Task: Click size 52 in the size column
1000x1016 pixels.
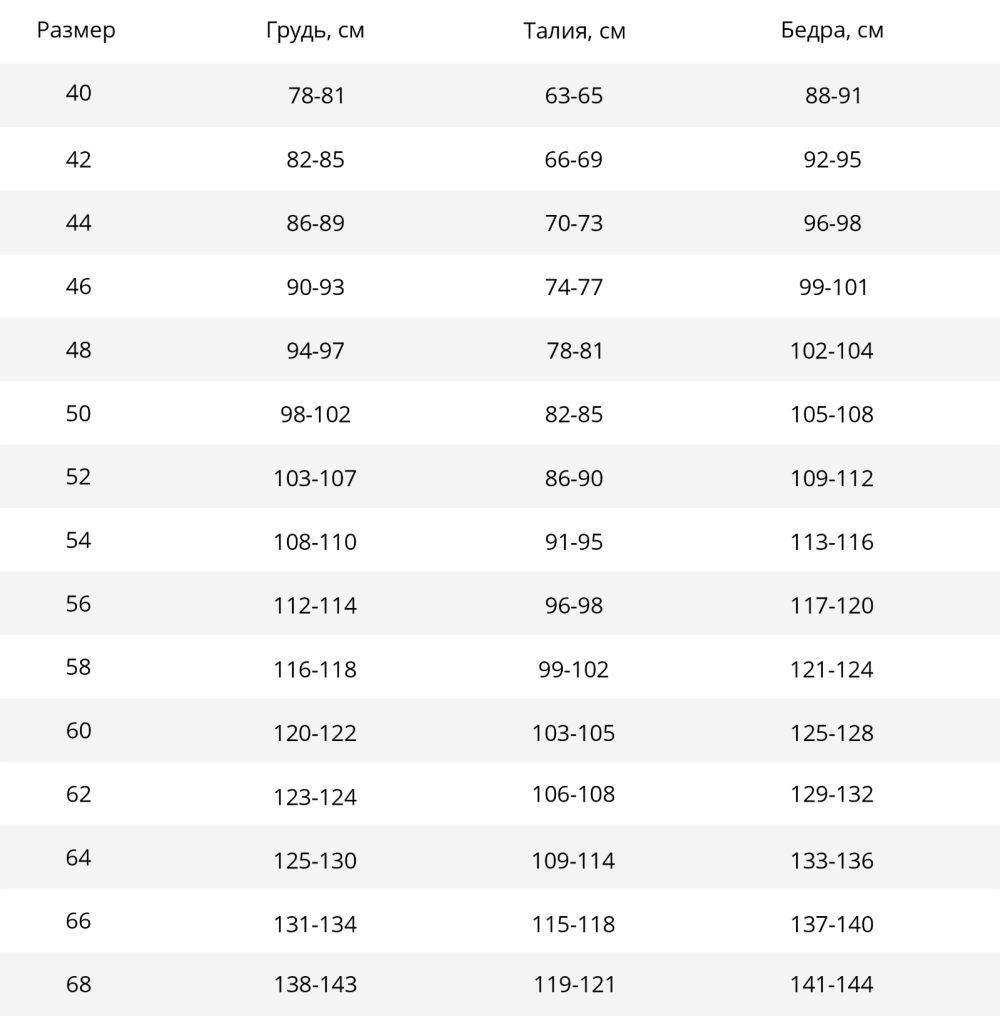Action: (x=78, y=477)
